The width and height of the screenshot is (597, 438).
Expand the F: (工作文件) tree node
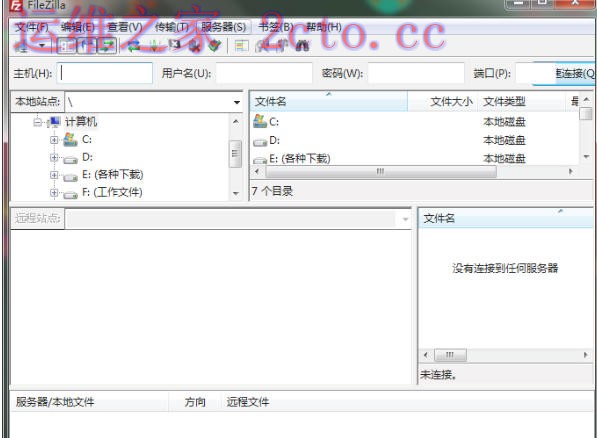coord(54,193)
